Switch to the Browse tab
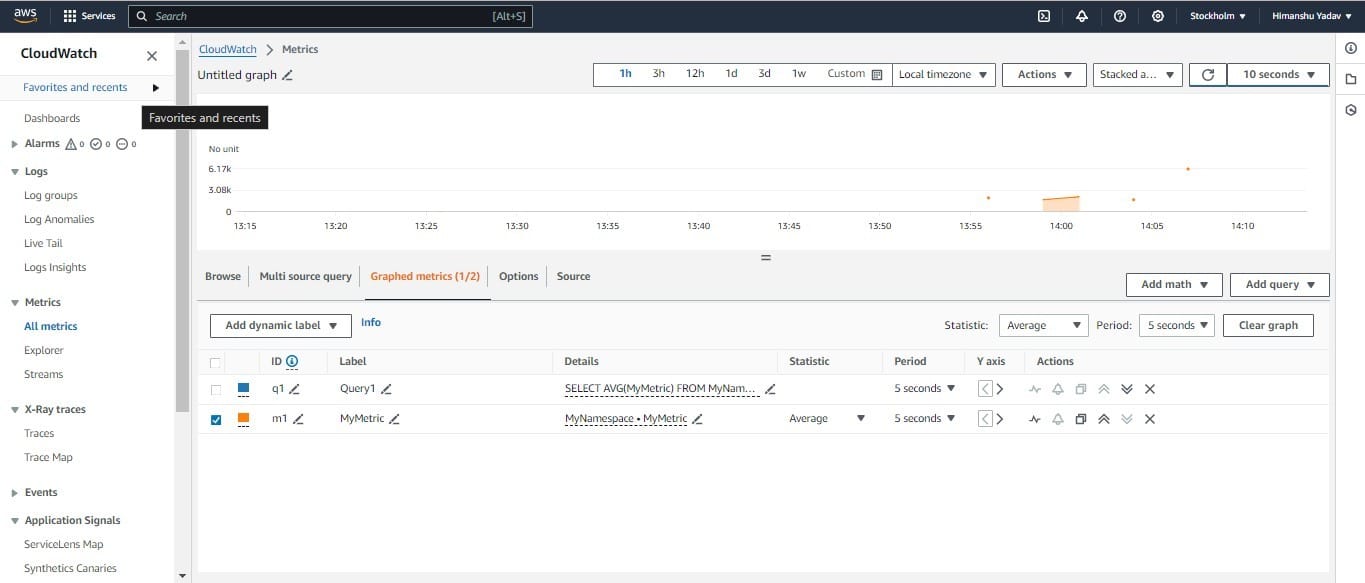The height and width of the screenshot is (583, 1365). pos(223,277)
